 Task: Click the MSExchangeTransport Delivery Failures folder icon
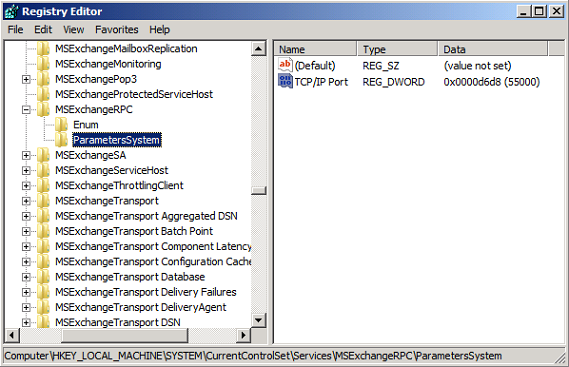(x=43, y=292)
